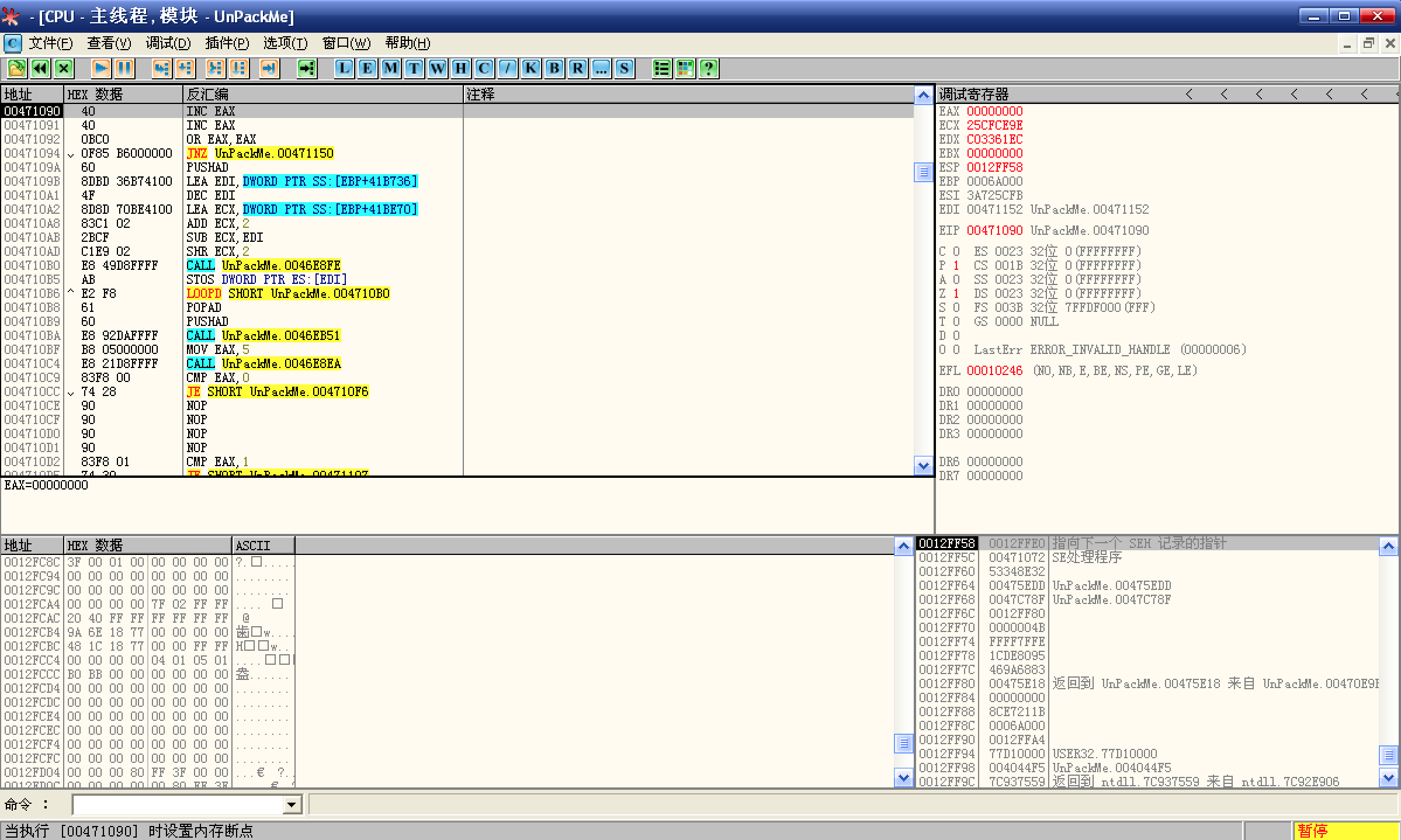Show Log window with L button

coord(344,68)
